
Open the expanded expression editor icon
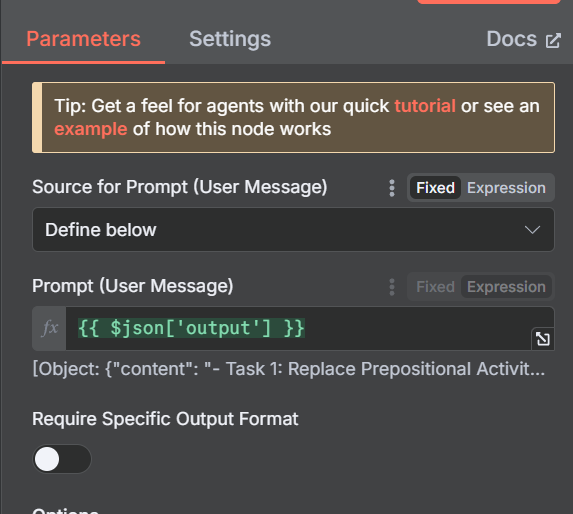tap(542, 339)
